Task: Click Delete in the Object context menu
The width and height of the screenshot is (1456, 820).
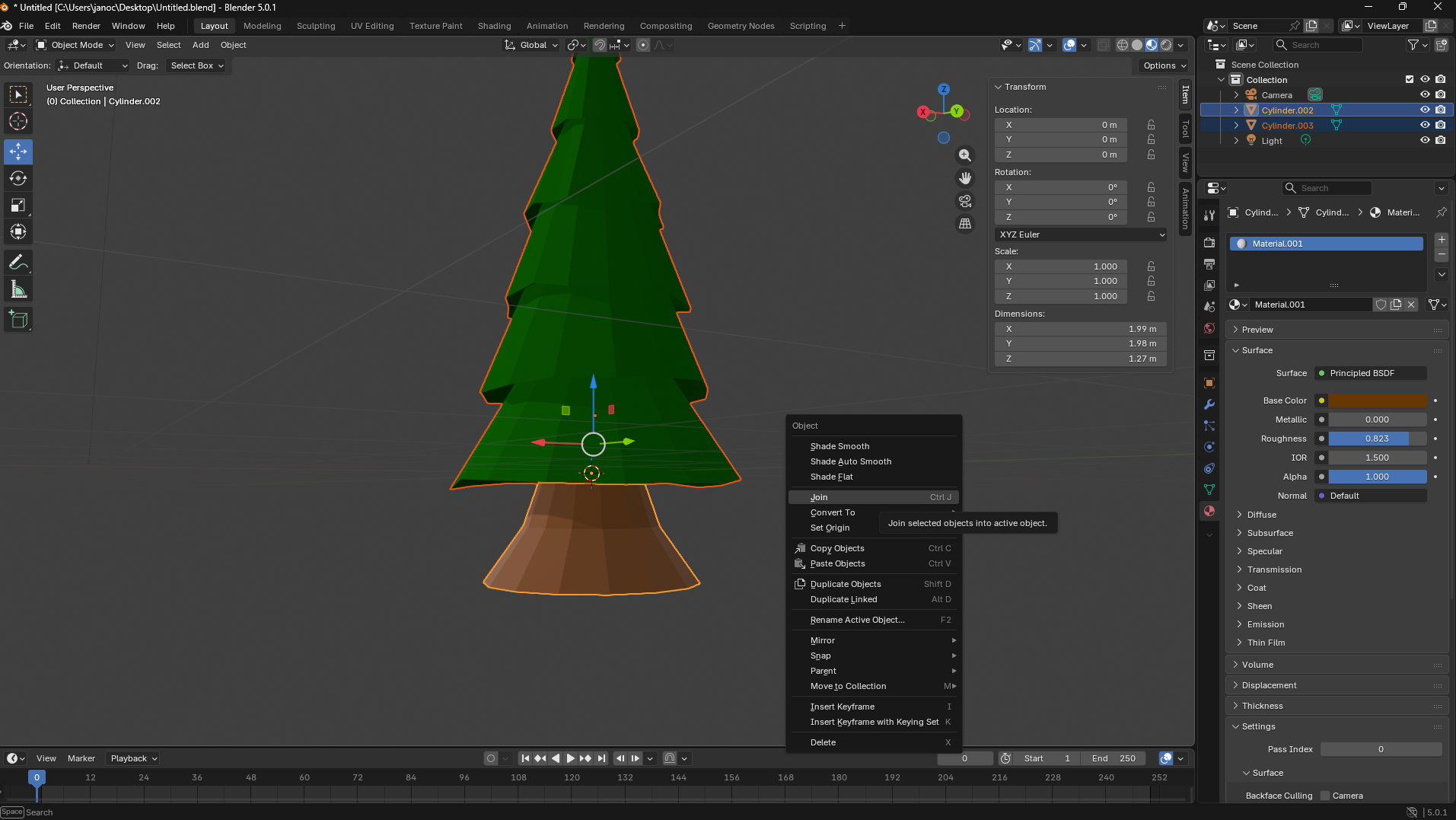Action: [x=823, y=742]
